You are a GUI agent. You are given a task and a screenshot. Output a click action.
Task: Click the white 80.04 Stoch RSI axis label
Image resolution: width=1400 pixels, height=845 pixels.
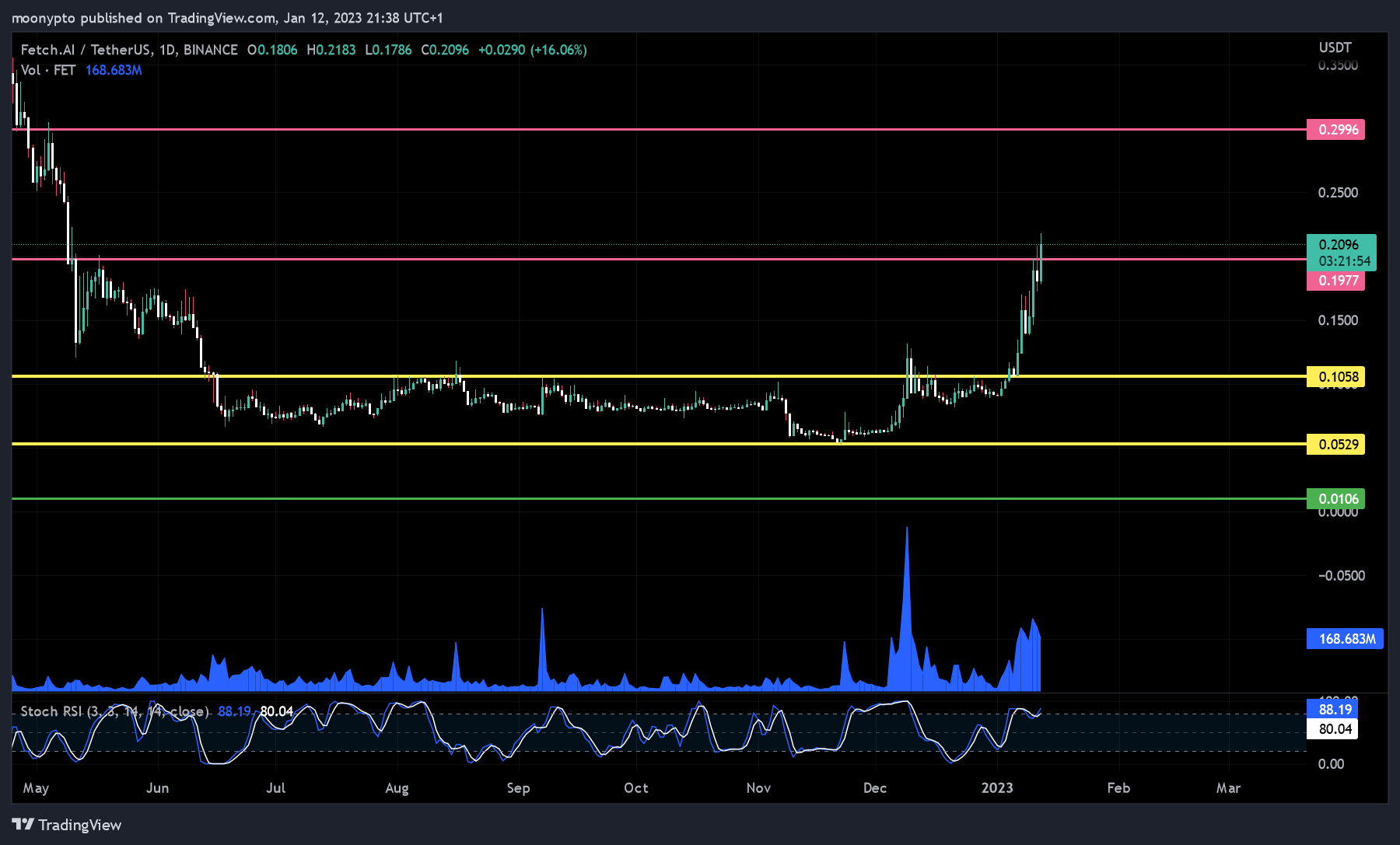[1332, 728]
